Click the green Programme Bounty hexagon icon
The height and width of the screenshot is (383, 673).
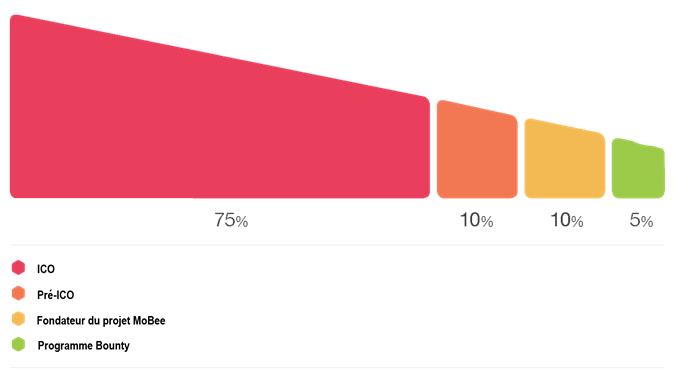point(18,344)
